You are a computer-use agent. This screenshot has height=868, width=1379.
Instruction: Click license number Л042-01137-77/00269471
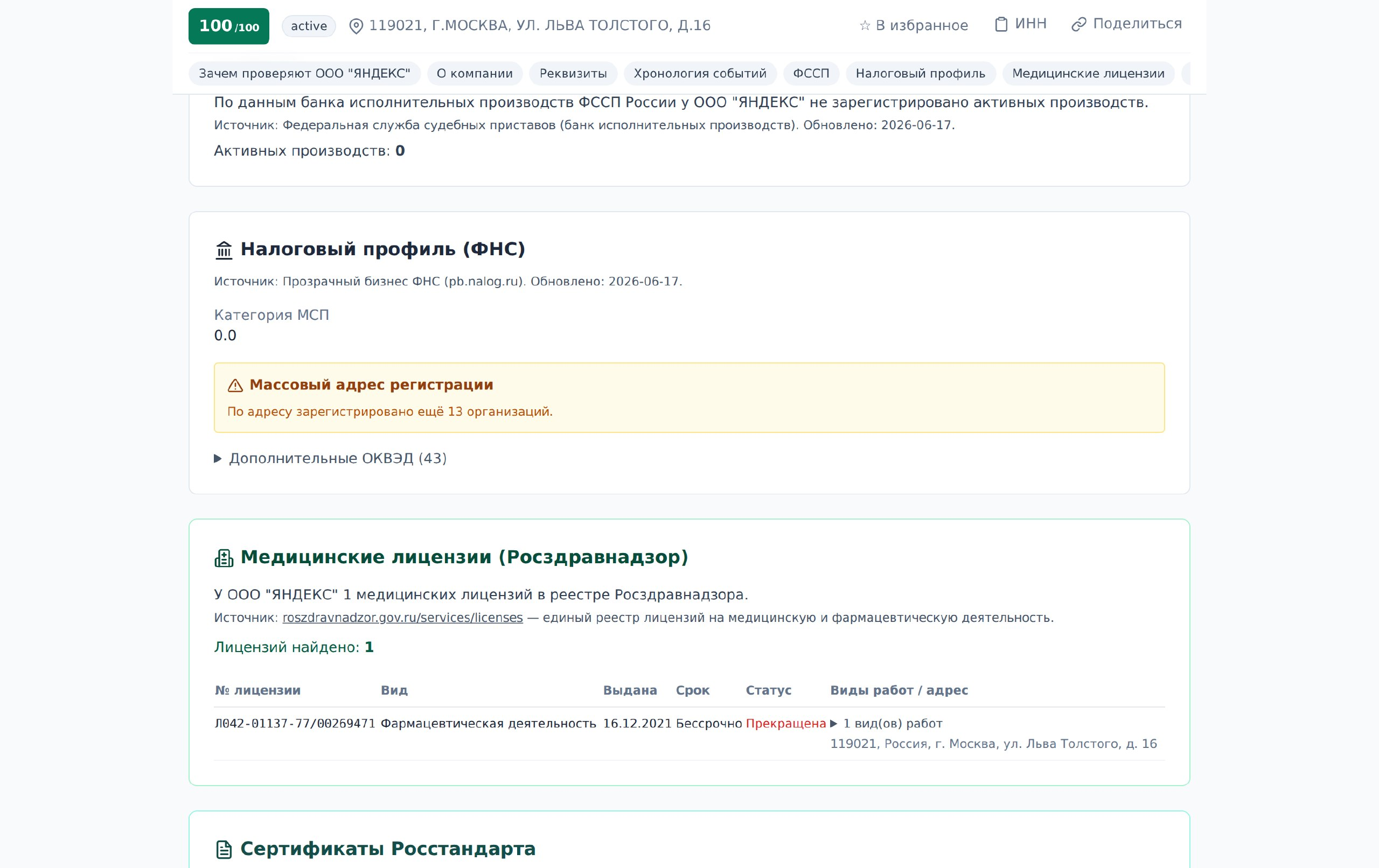295,724
